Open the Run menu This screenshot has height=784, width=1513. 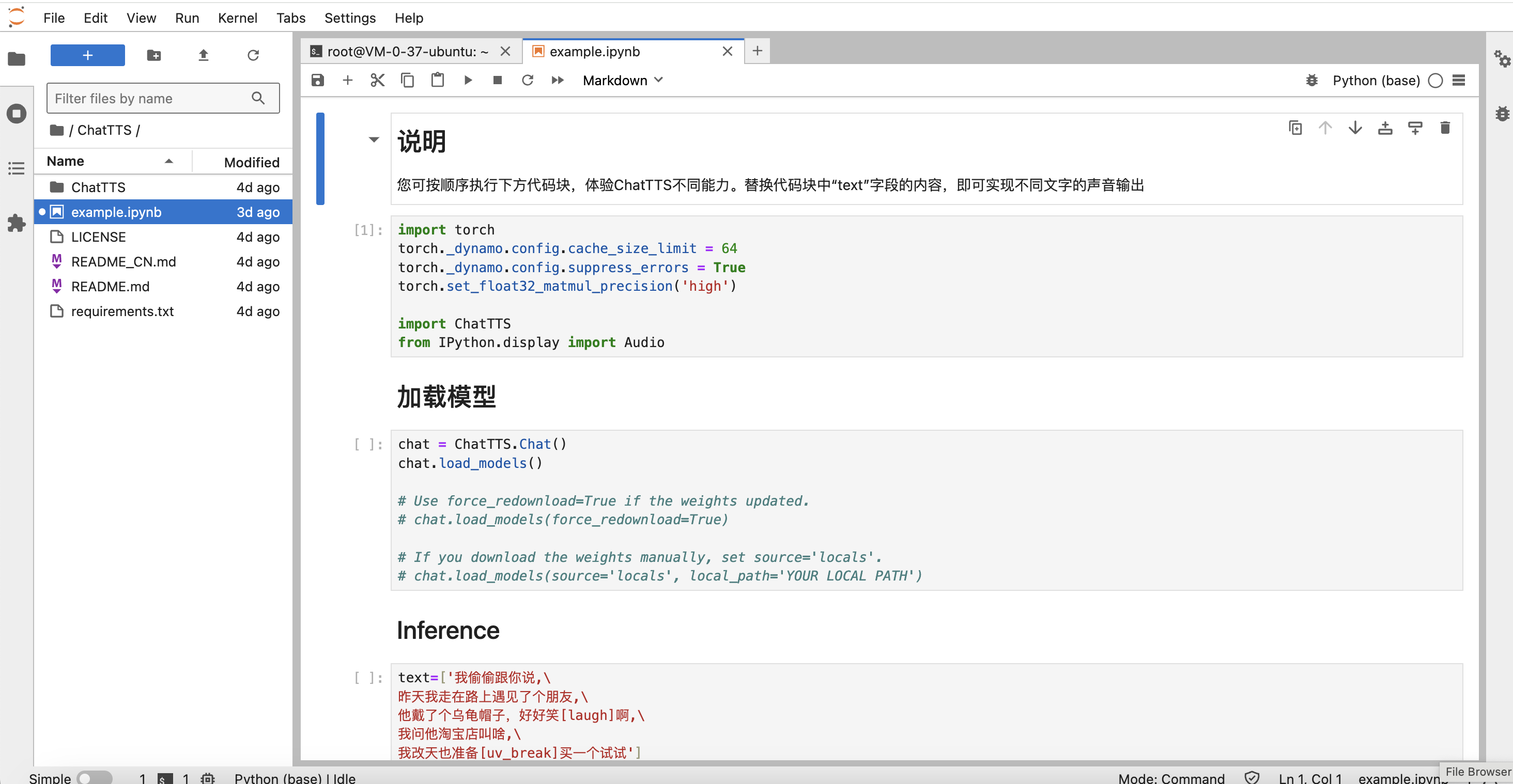[187, 18]
